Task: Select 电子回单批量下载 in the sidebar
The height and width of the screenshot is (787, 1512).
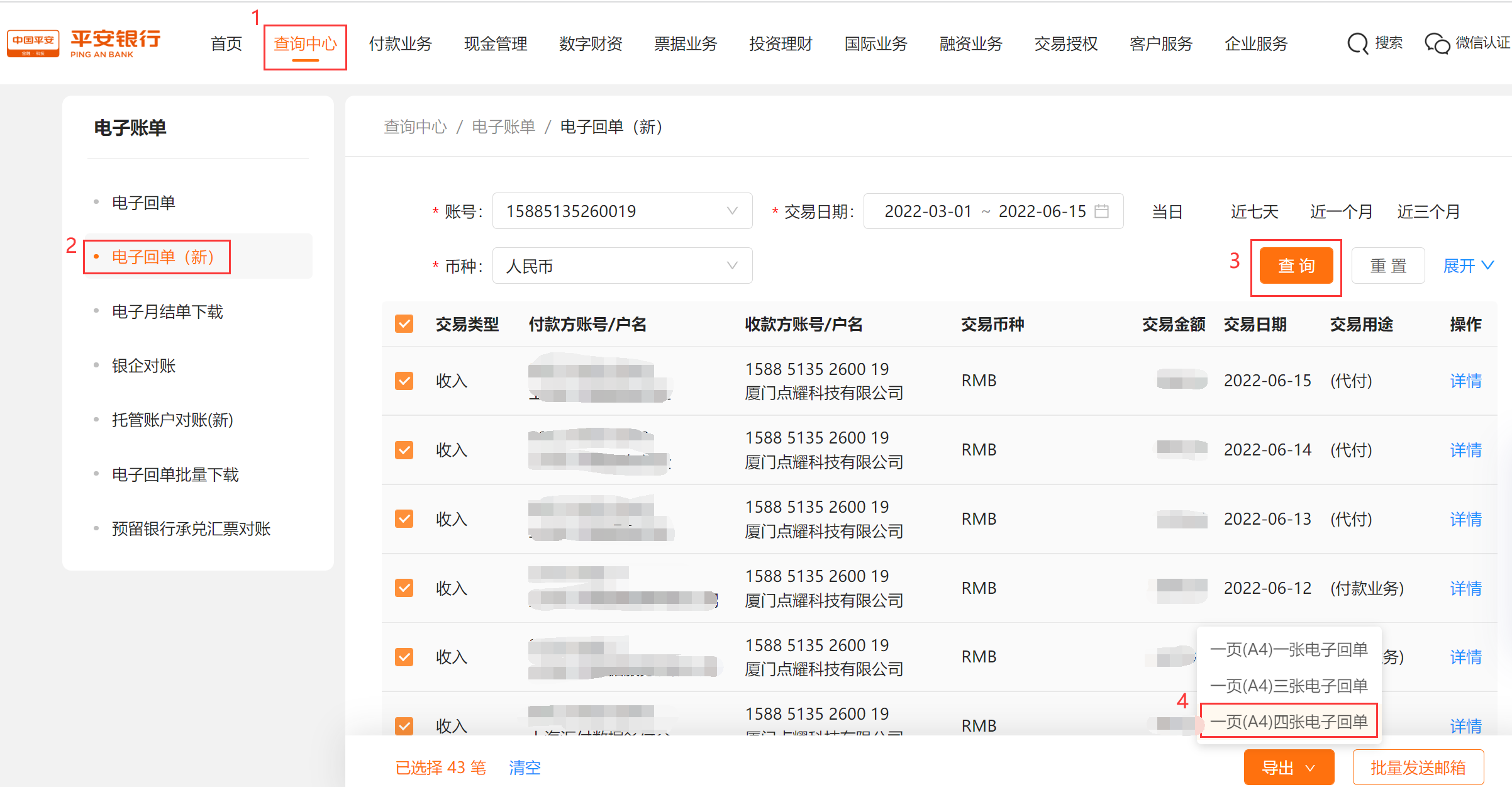Action: click(175, 474)
